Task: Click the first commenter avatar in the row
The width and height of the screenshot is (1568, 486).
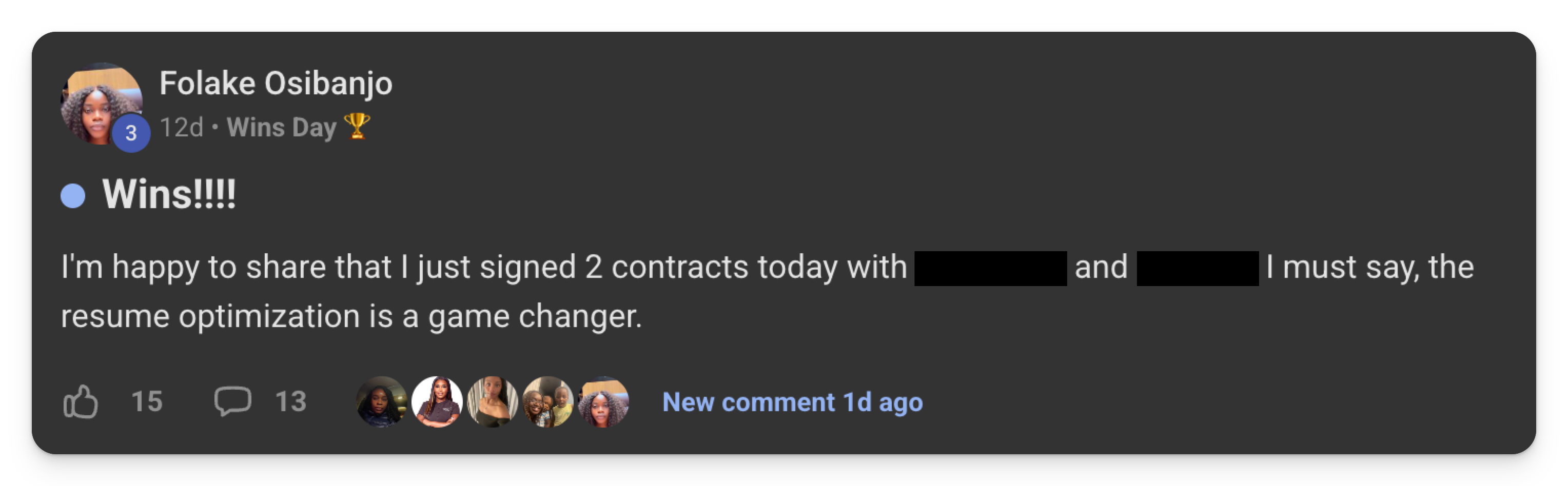Action: pos(381,401)
